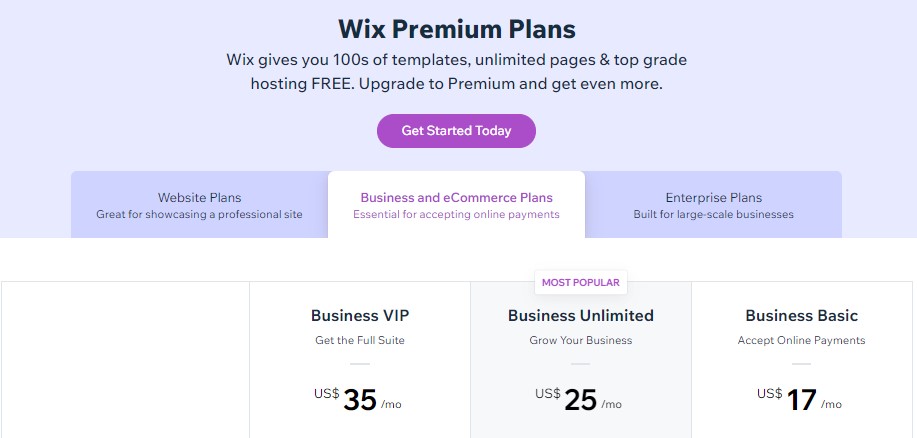Click the Get Started Today button
Screen dimensions: 917x438
[x=456, y=130]
